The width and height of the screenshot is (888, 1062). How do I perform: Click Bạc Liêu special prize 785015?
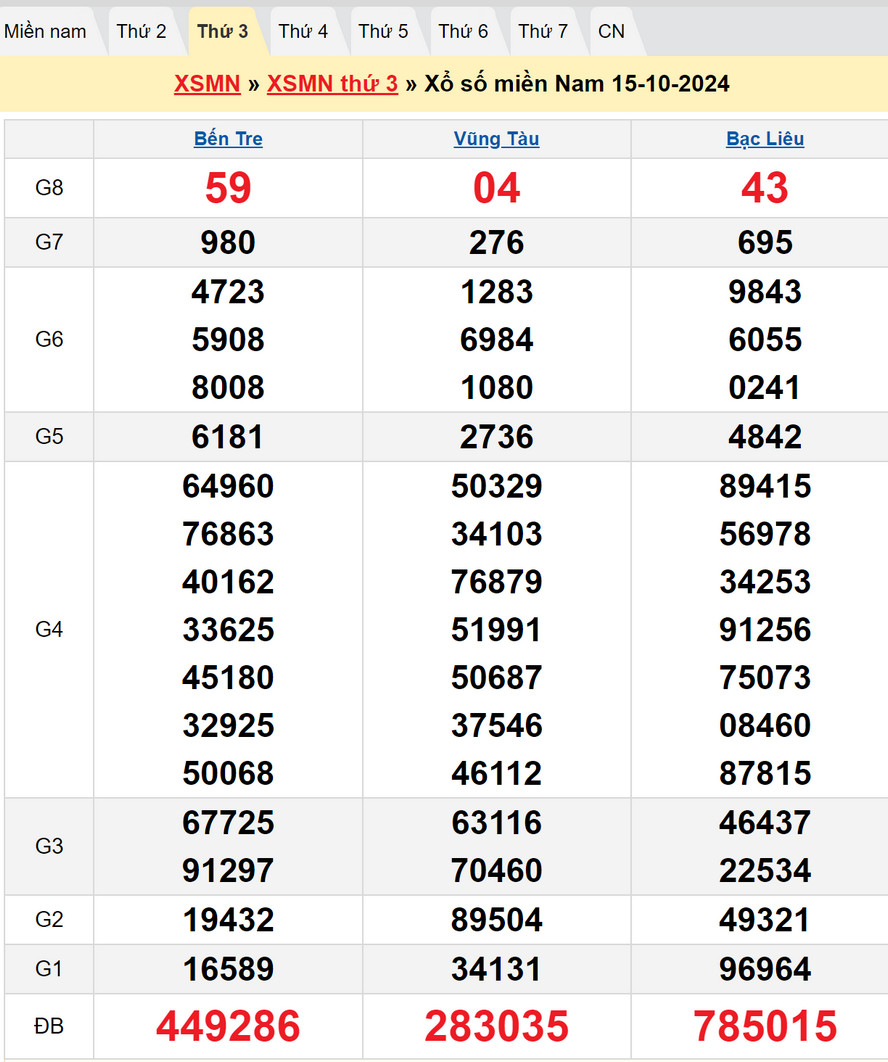coord(765,1026)
